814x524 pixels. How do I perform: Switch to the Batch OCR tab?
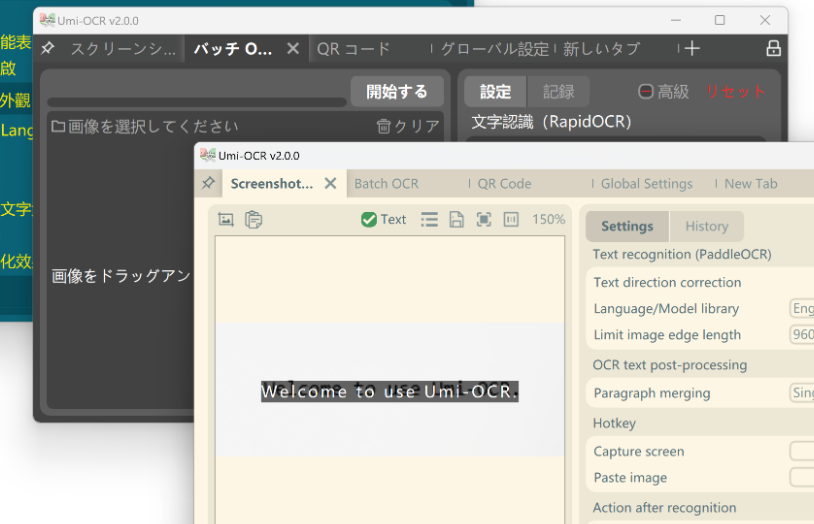pos(386,184)
